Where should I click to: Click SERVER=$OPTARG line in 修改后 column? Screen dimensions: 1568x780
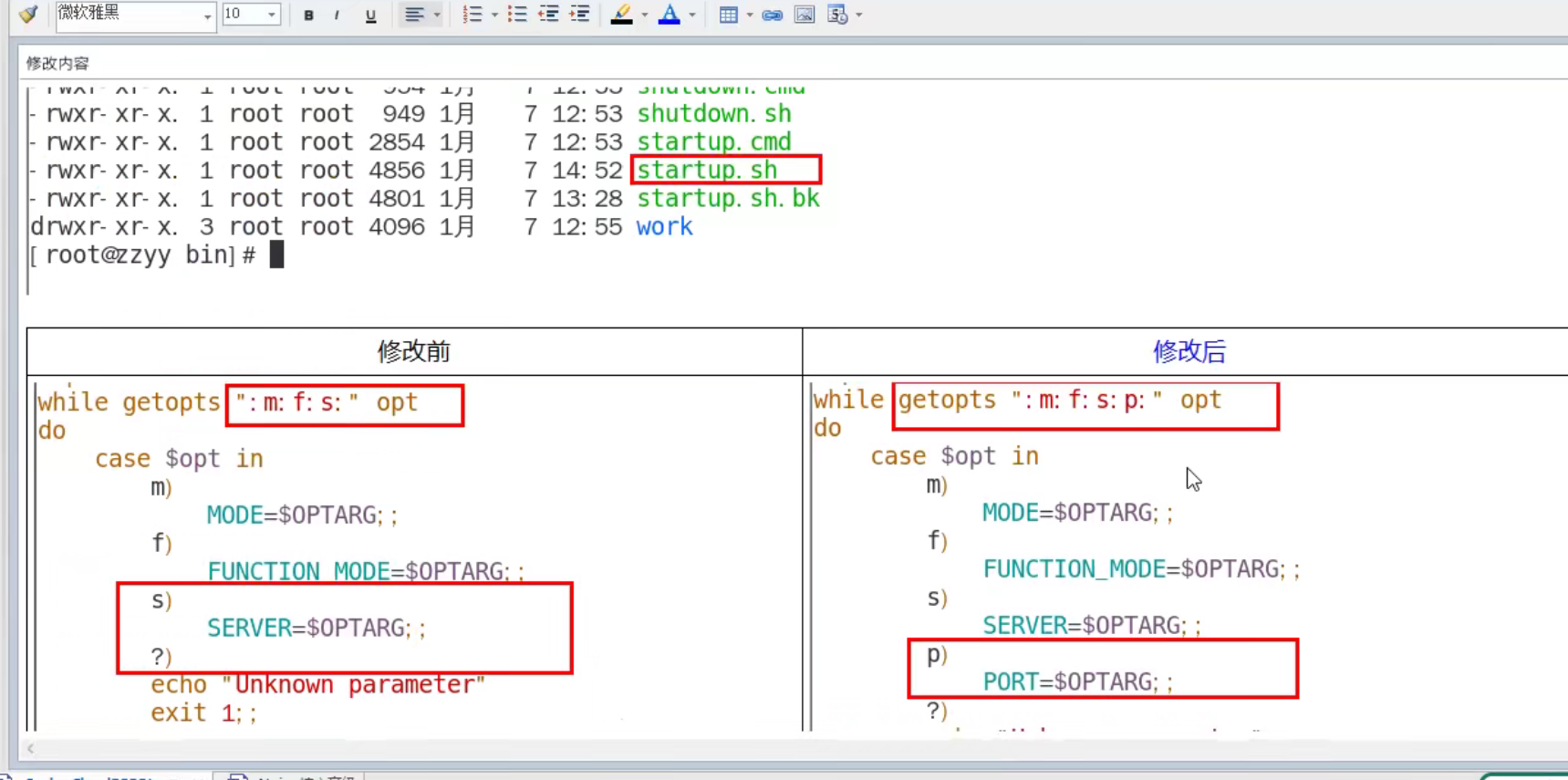pos(1092,626)
